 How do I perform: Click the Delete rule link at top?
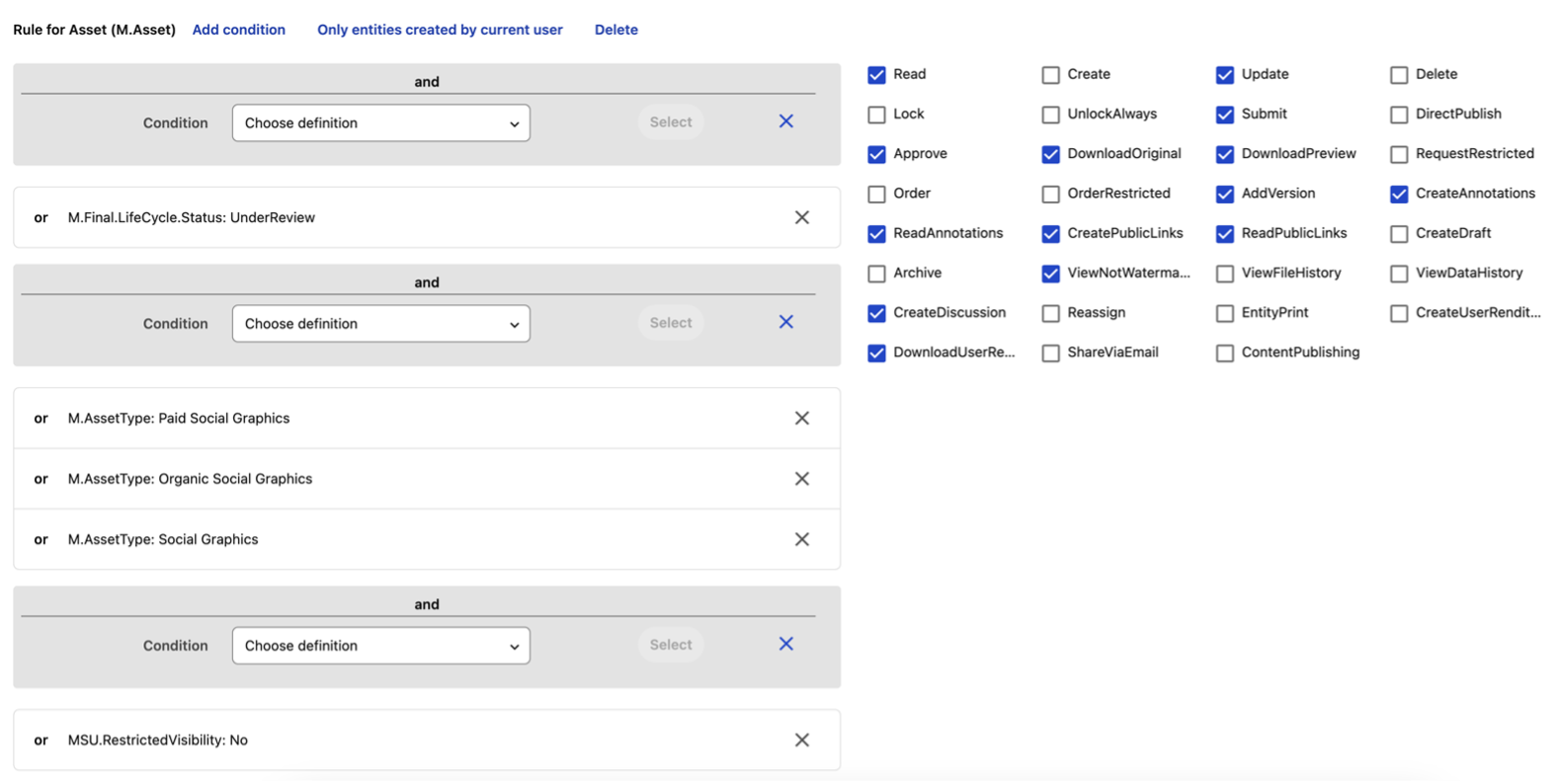coord(616,30)
